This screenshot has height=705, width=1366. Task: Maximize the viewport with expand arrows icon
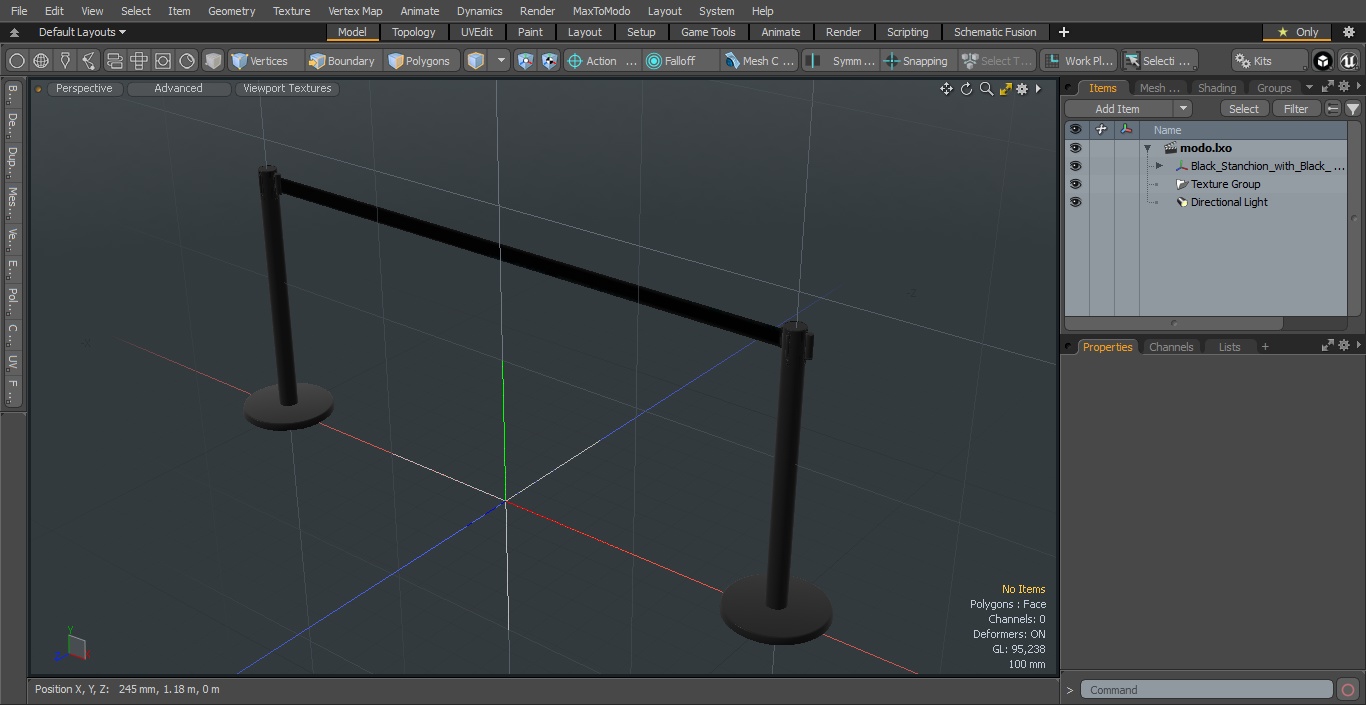(1005, 89)
